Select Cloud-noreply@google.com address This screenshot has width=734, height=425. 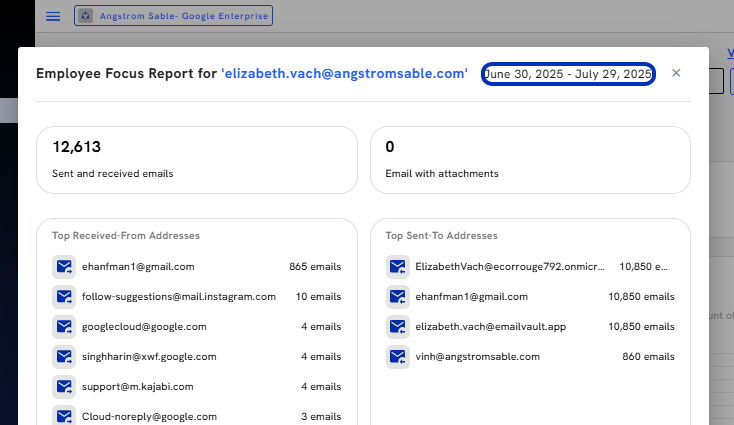(x=149, y=417)
